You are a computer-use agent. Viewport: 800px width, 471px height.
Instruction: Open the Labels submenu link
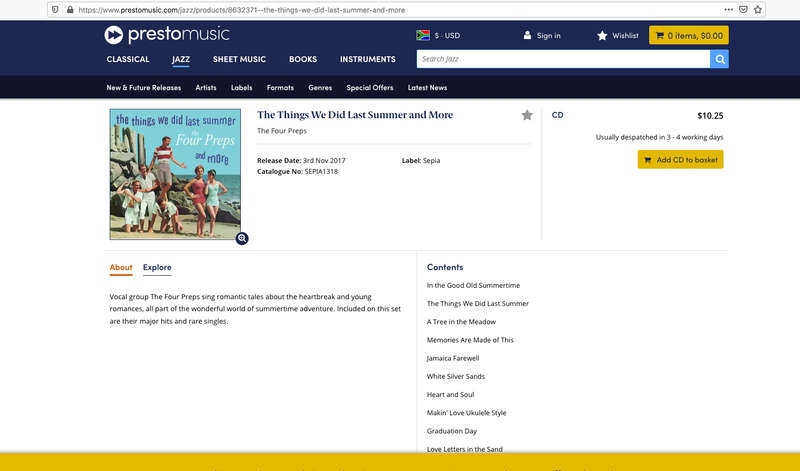(x=241, y=88)
